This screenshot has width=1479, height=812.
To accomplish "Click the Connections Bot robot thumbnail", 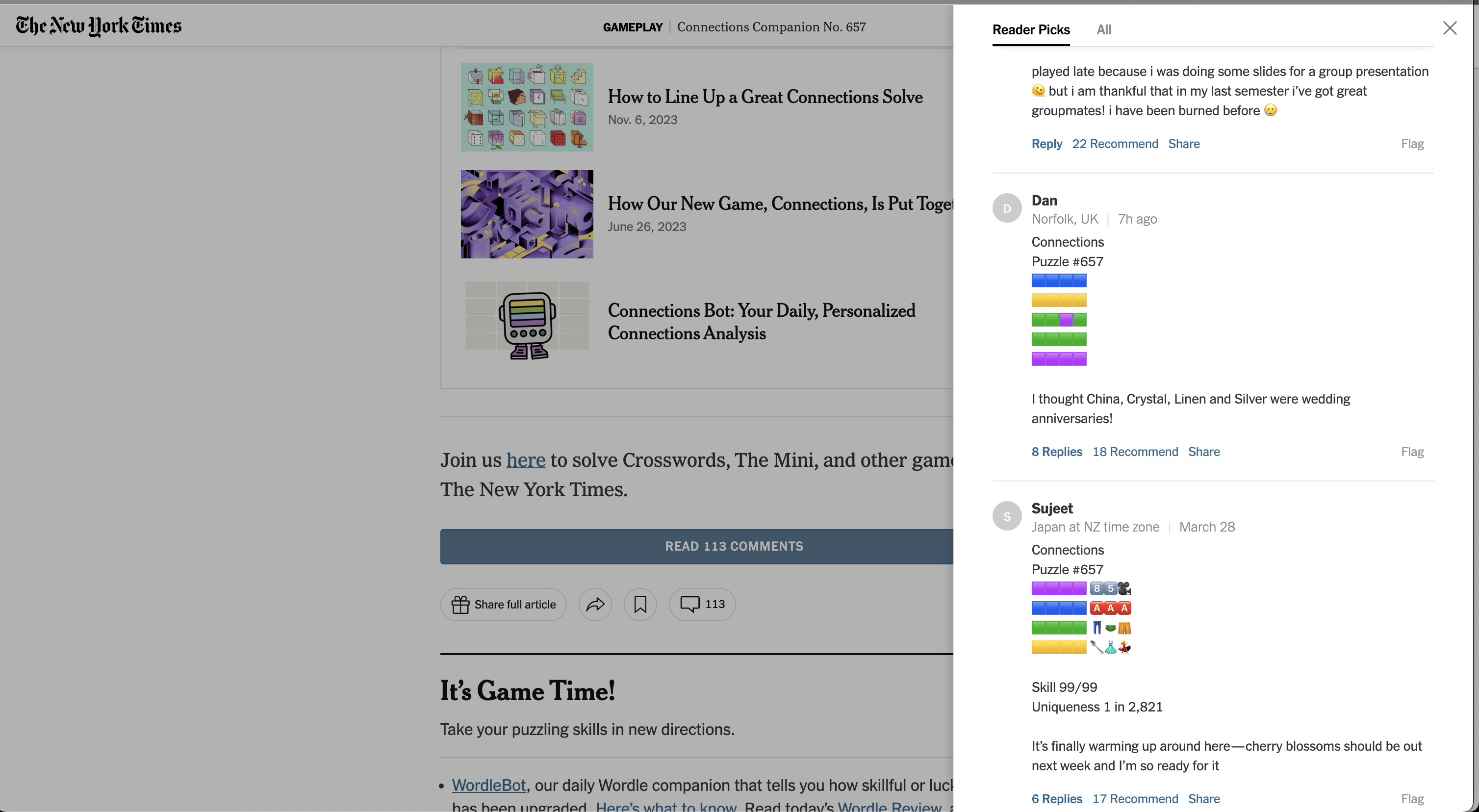I will 527,321.
